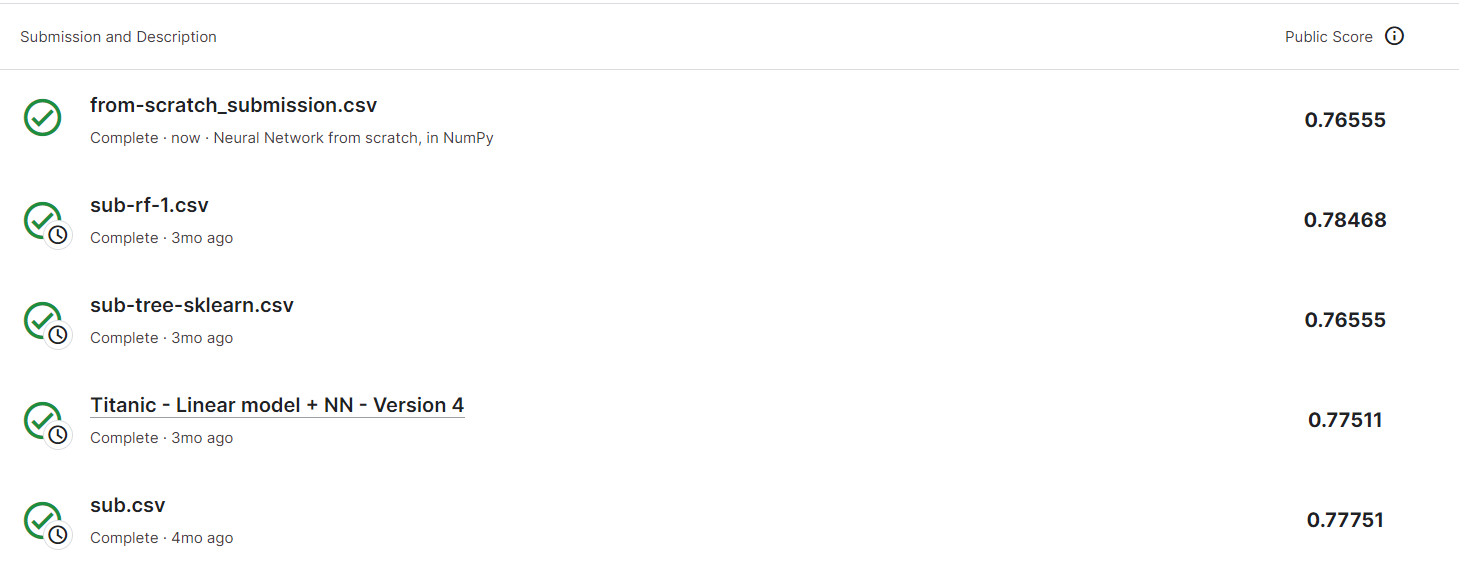Click the status icon beside sub-rf-1.csv
The width and height of the screenshot is (1477, 561).
click(43, 220)
